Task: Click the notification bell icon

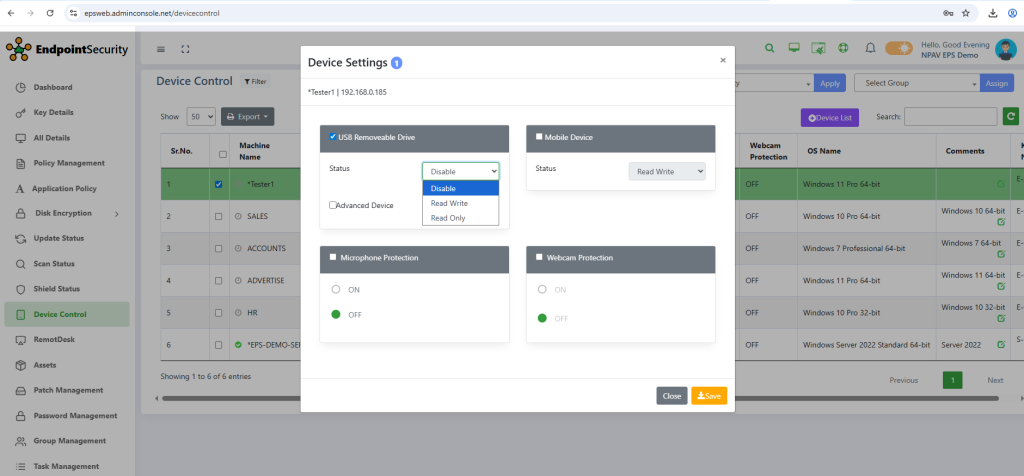Action: coord(870,48)
